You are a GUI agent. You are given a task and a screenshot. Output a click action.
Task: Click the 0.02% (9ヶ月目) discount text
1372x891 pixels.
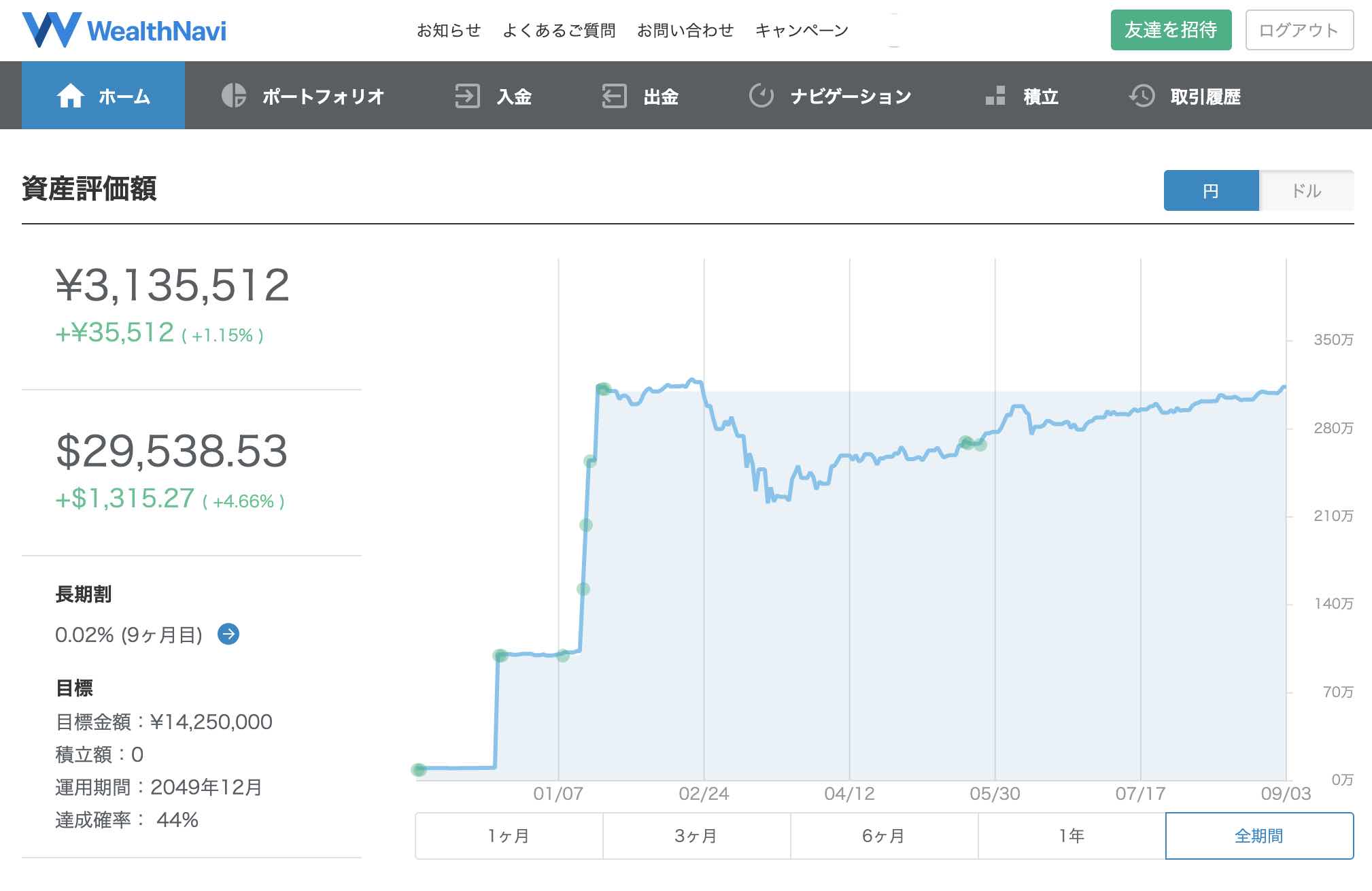[x=129, y=635]
